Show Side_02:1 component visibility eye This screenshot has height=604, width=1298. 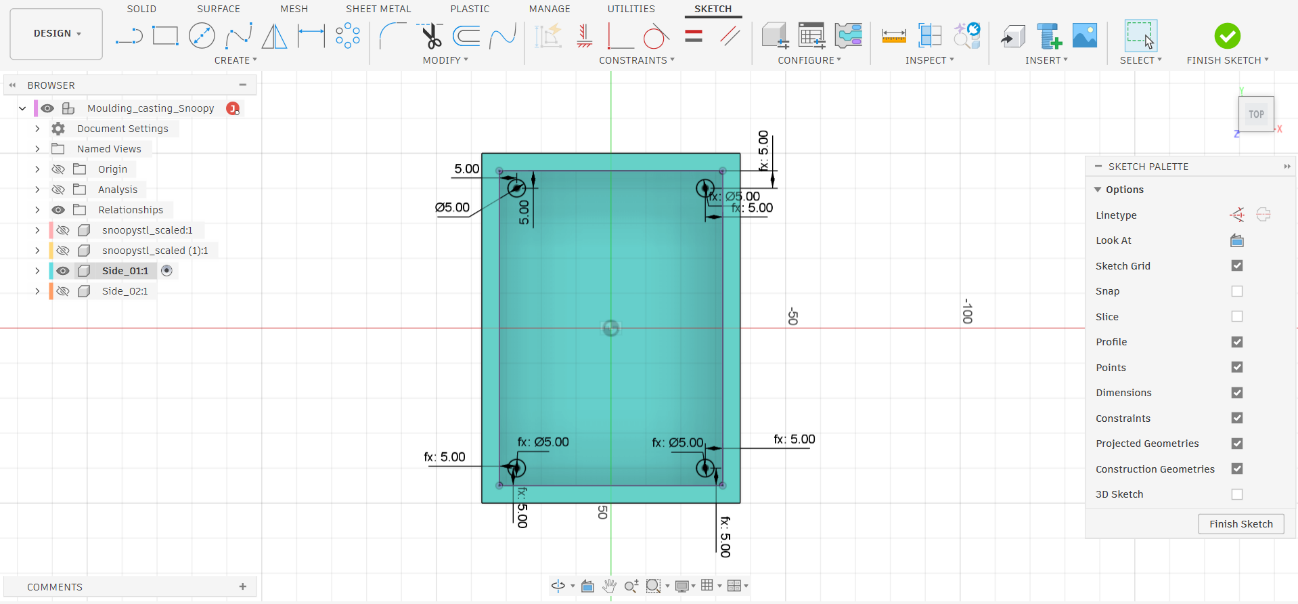(63, 291)
